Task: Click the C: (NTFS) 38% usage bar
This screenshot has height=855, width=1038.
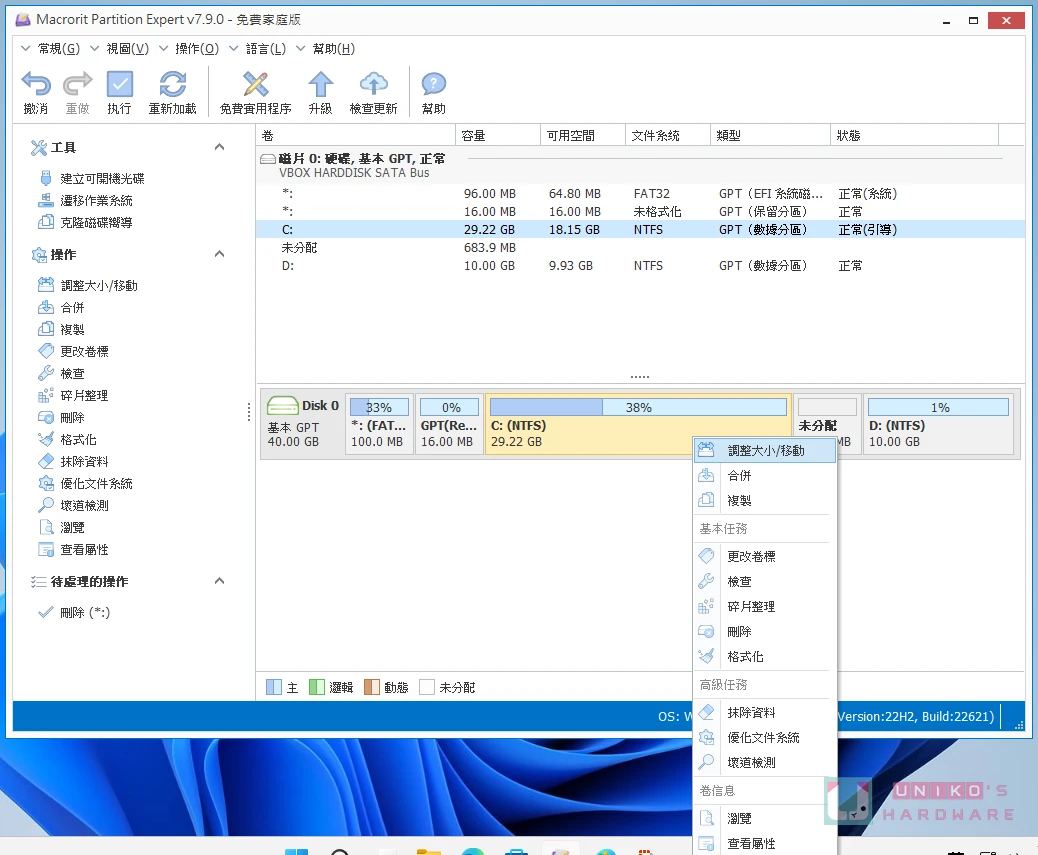Action: (x=638, y=407)
